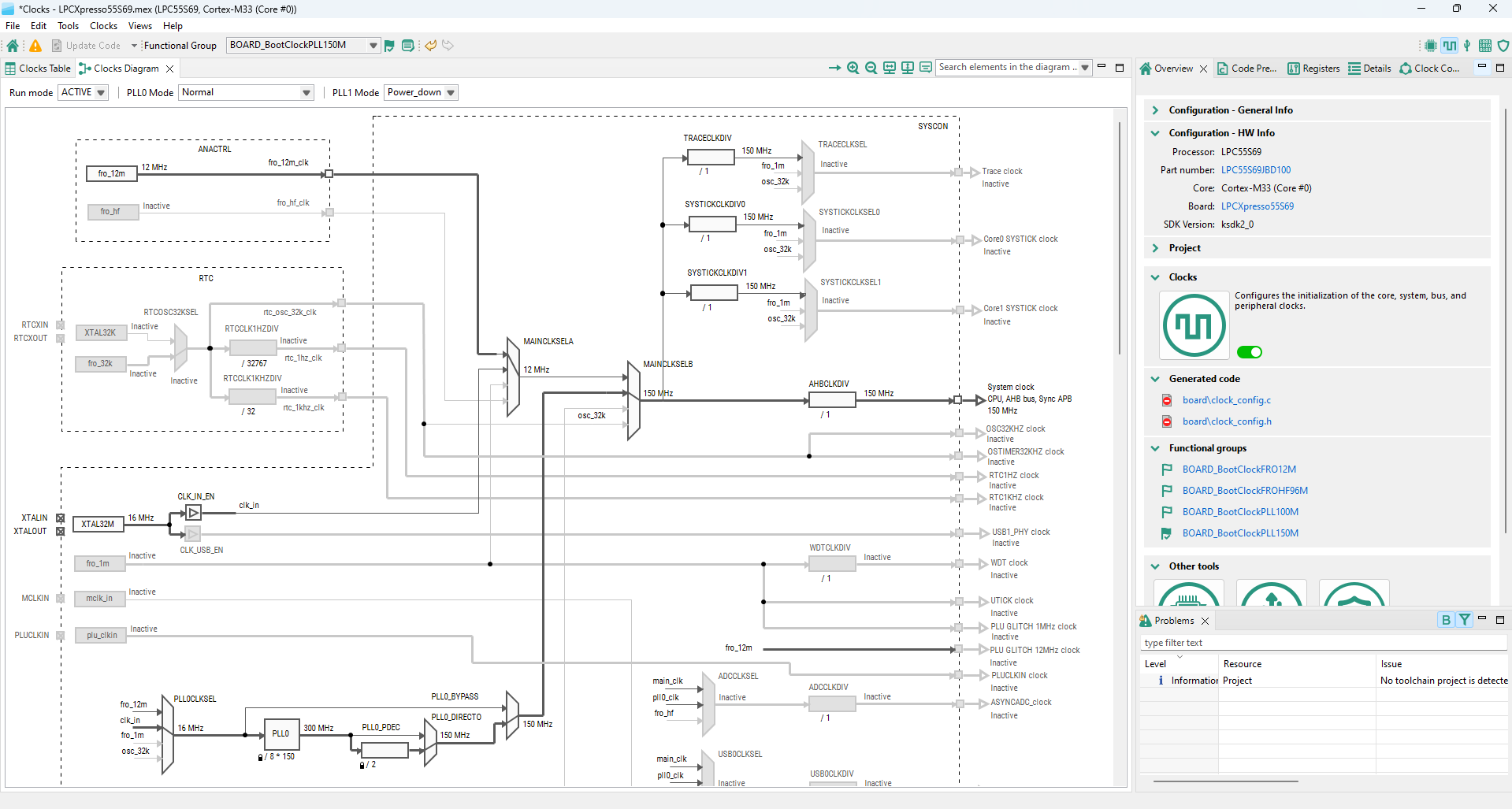Zoom in on the clocks diagram
Image resolution: width=1512 pixels, height=809 pixels.
pos(853,68)
